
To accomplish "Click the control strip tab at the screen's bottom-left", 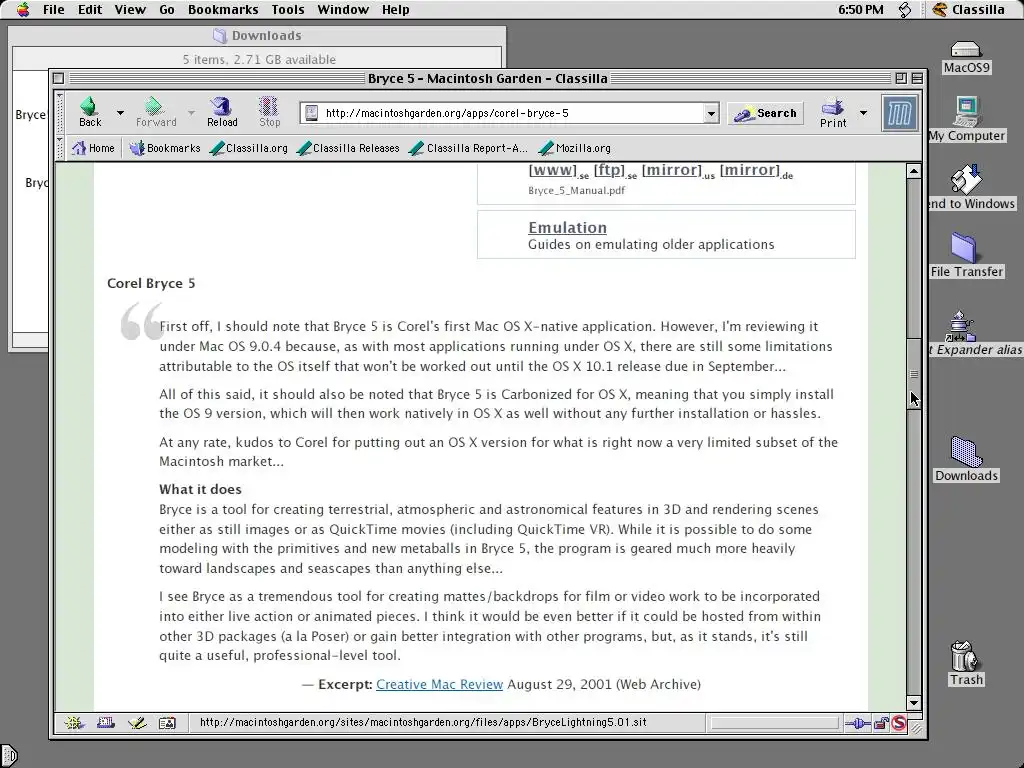I will [9, 756].
